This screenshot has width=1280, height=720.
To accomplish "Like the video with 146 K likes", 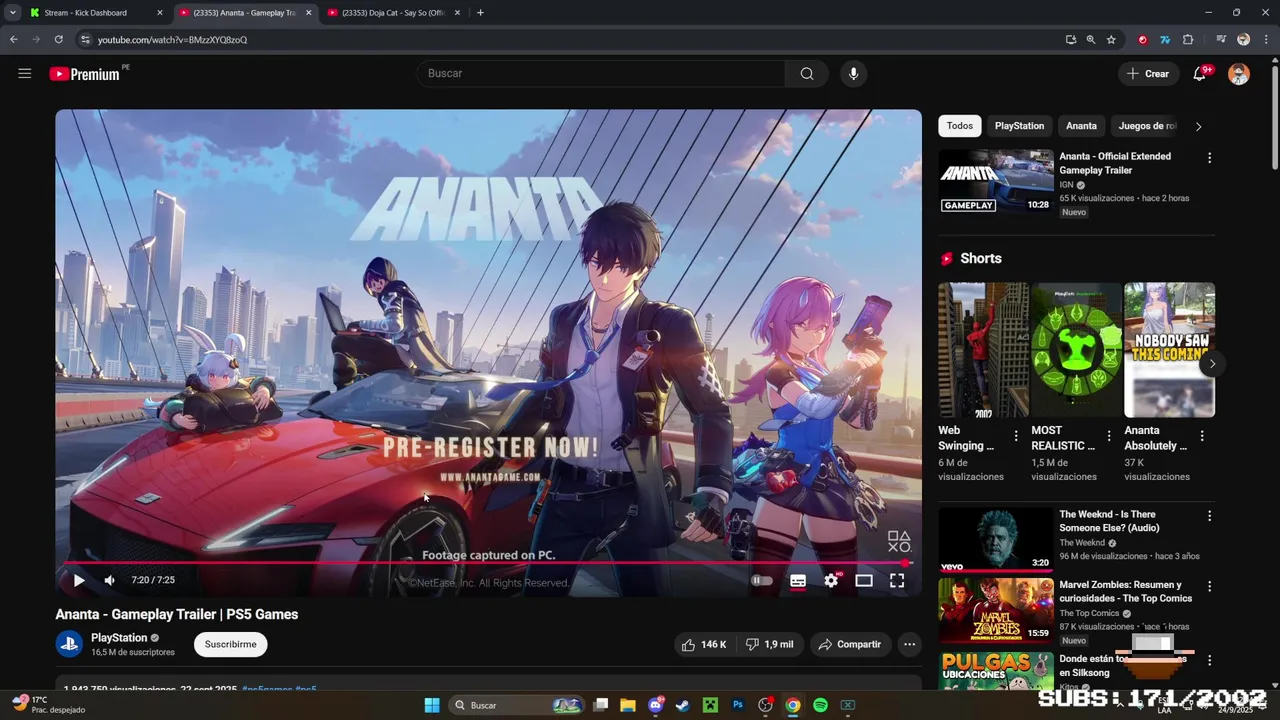I will (704, 645).
